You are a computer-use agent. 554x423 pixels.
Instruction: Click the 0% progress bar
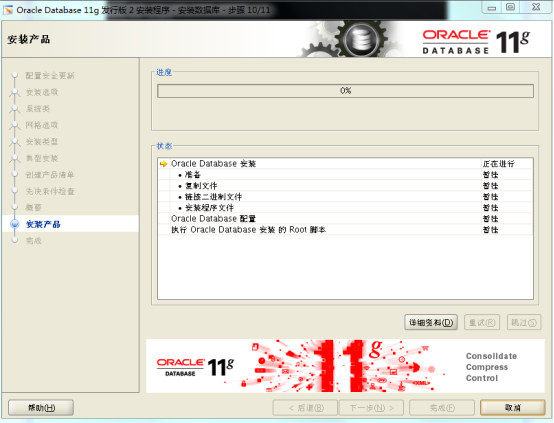(x=345, y=91)
